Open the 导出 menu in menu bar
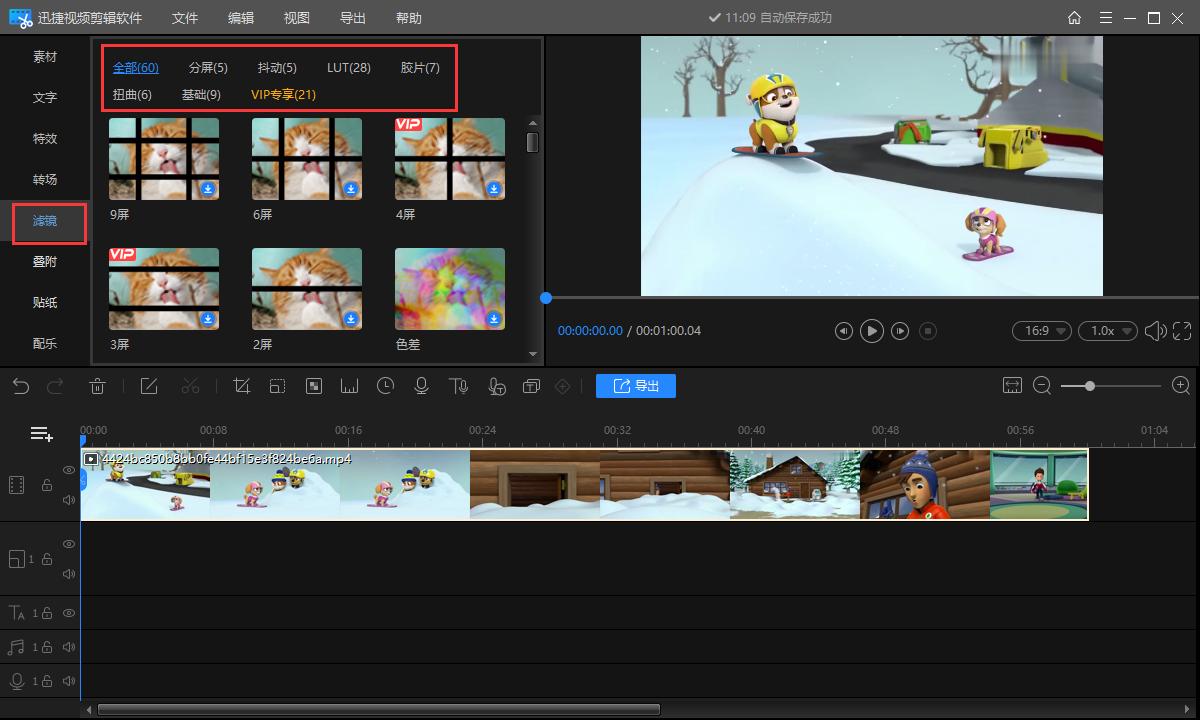Screen dimensions: 1200x720 (352, 18)
